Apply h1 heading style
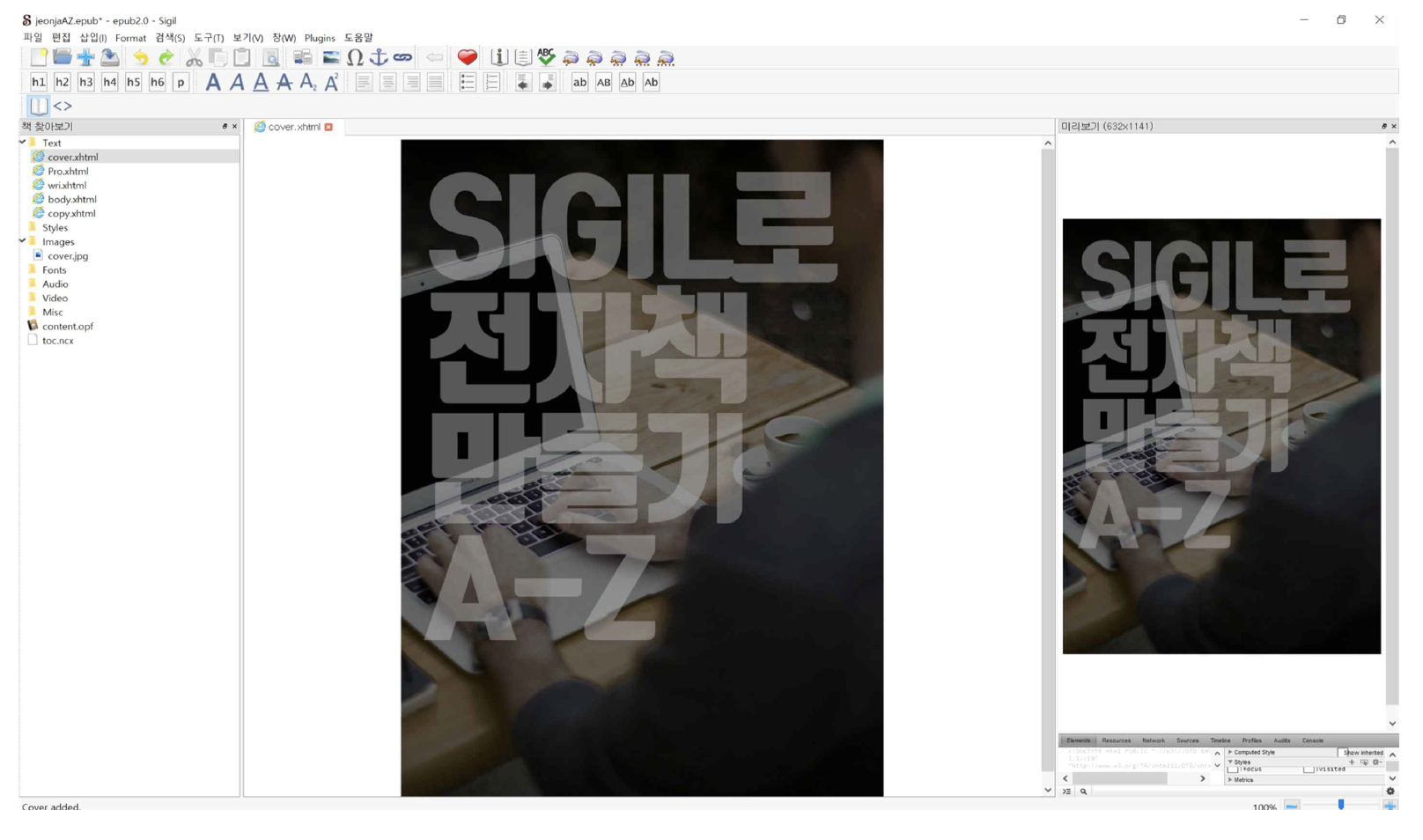 (x=39, y=82)
